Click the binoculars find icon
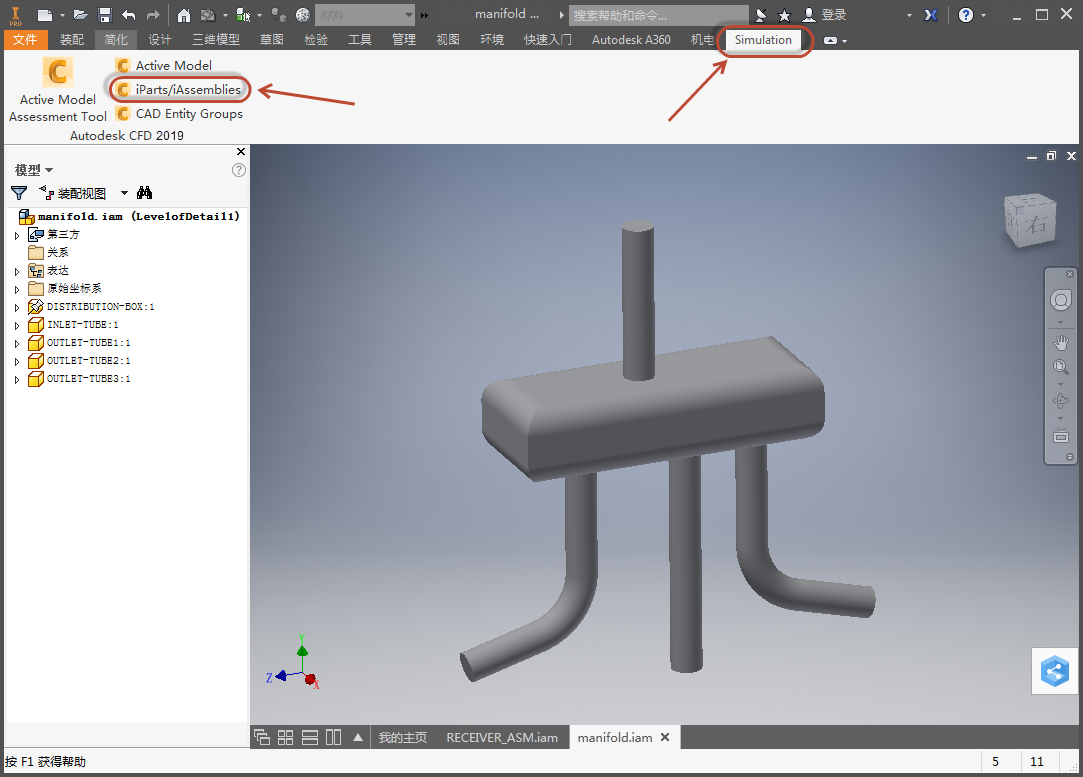Screen dimensions: 1083x777 point(144,193)
